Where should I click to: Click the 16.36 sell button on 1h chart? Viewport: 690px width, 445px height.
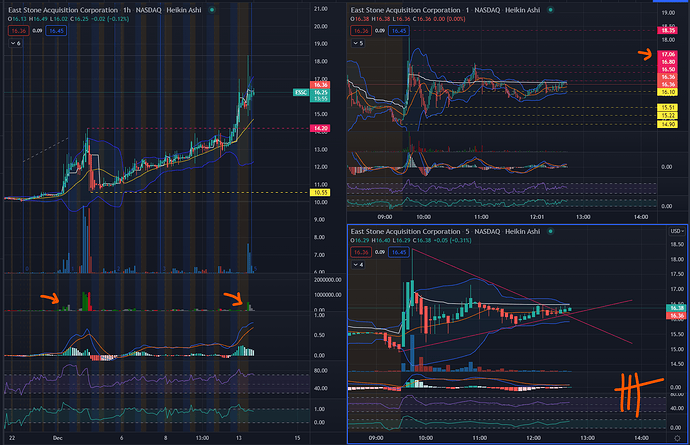tap(18, 31)
